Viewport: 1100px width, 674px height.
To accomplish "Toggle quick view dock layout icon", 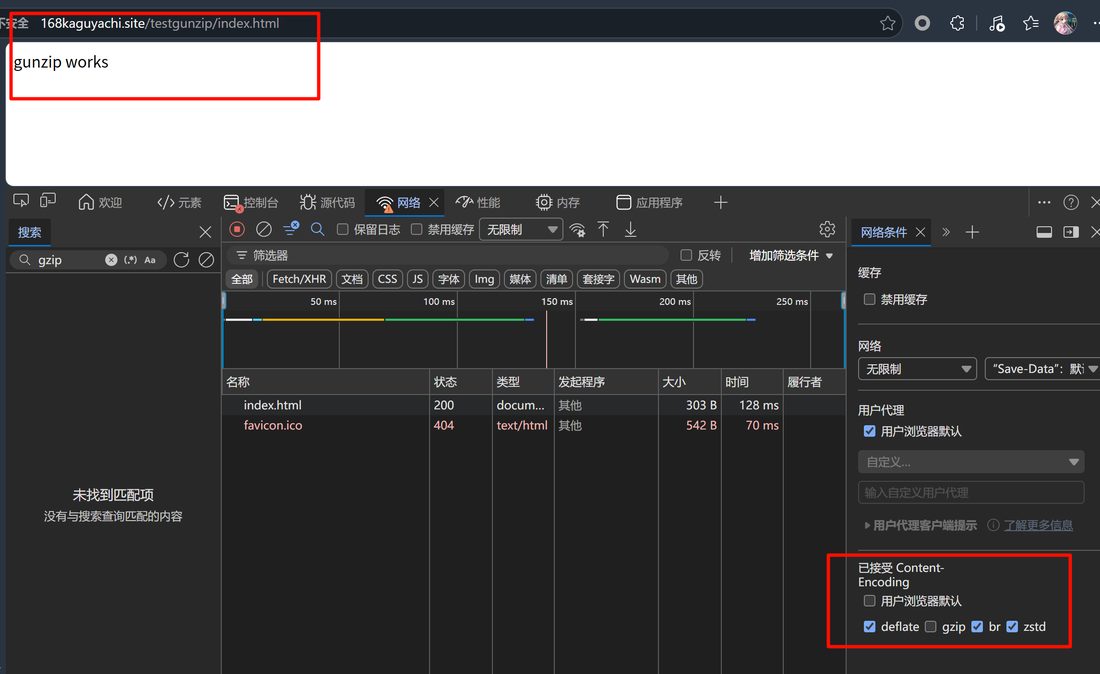I will click(1044, 232).
